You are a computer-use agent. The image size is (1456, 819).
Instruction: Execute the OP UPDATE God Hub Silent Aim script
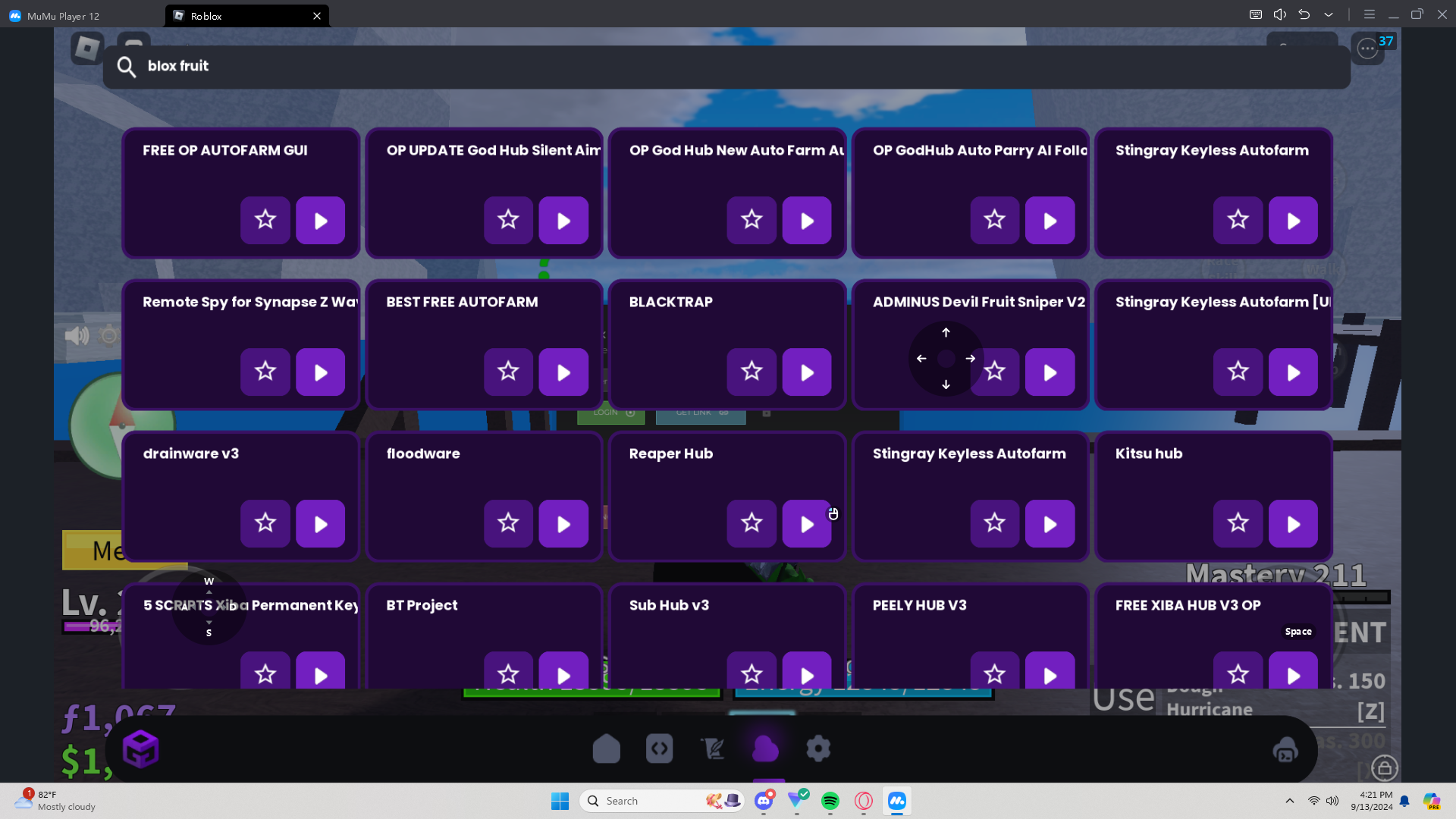coord(563,221)
